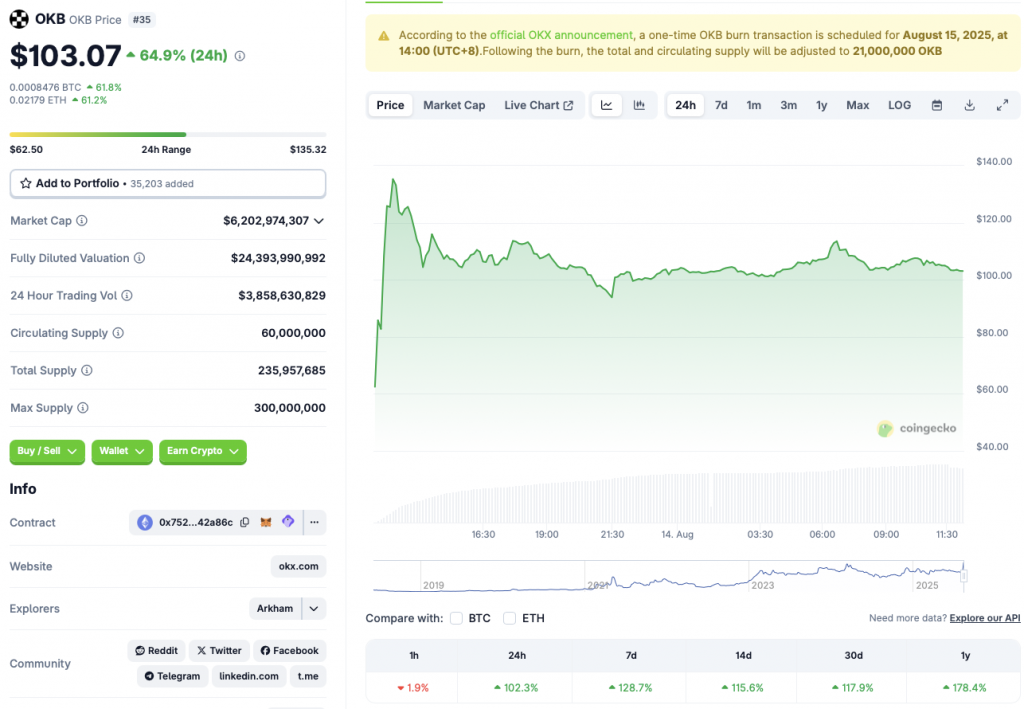Click the Ethereum chain icon in contract
1024x709 pixels.
click(144, 522)
